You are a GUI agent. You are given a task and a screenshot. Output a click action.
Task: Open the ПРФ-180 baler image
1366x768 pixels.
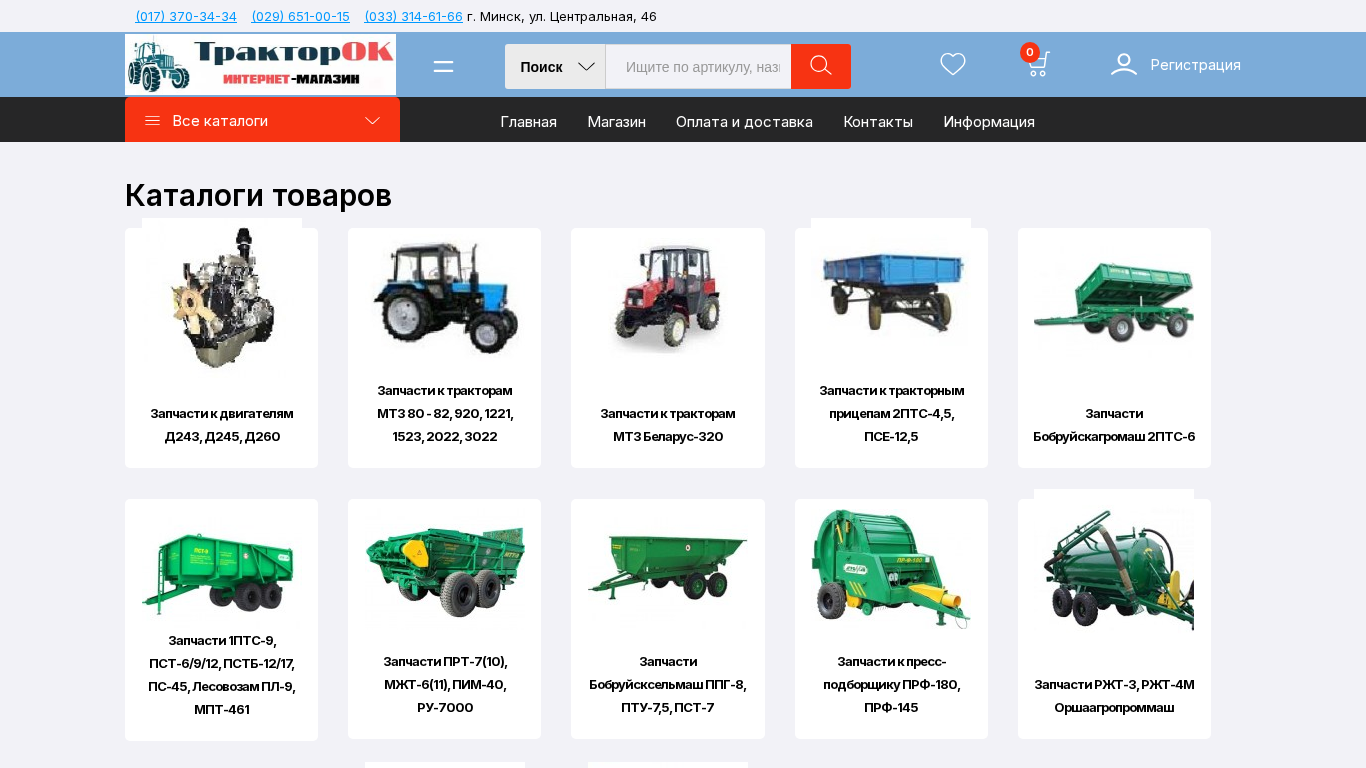(x=891, y=569)
